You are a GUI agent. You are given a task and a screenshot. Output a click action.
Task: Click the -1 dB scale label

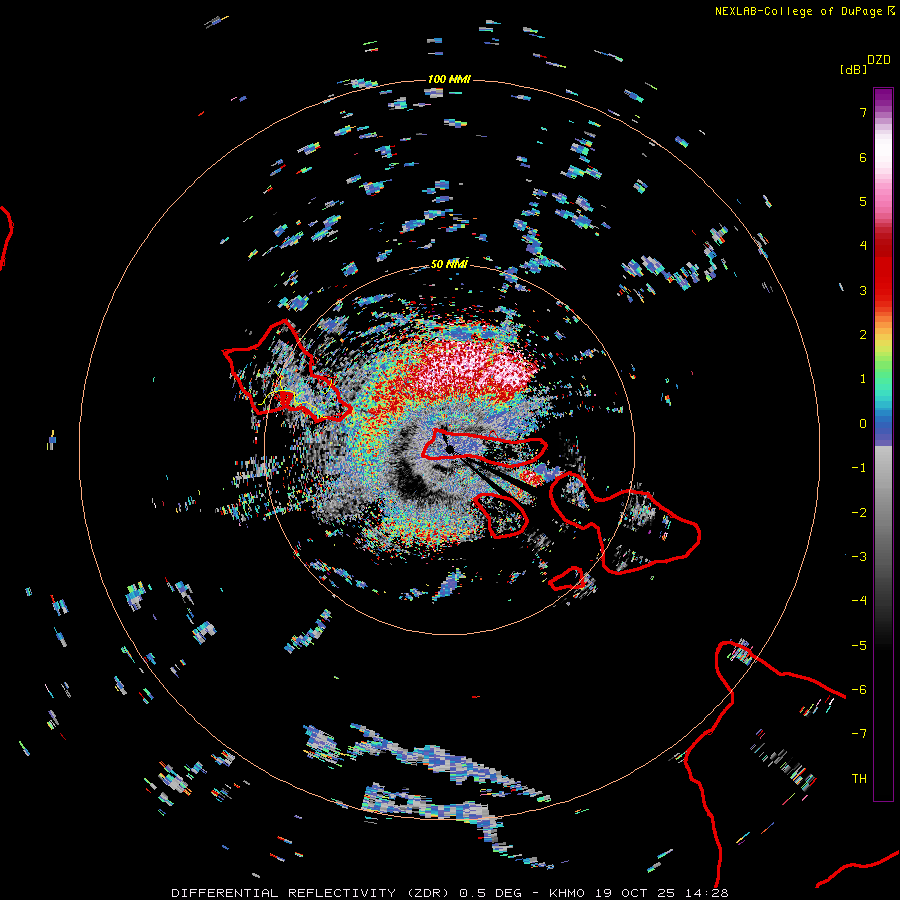coord(859,468)
